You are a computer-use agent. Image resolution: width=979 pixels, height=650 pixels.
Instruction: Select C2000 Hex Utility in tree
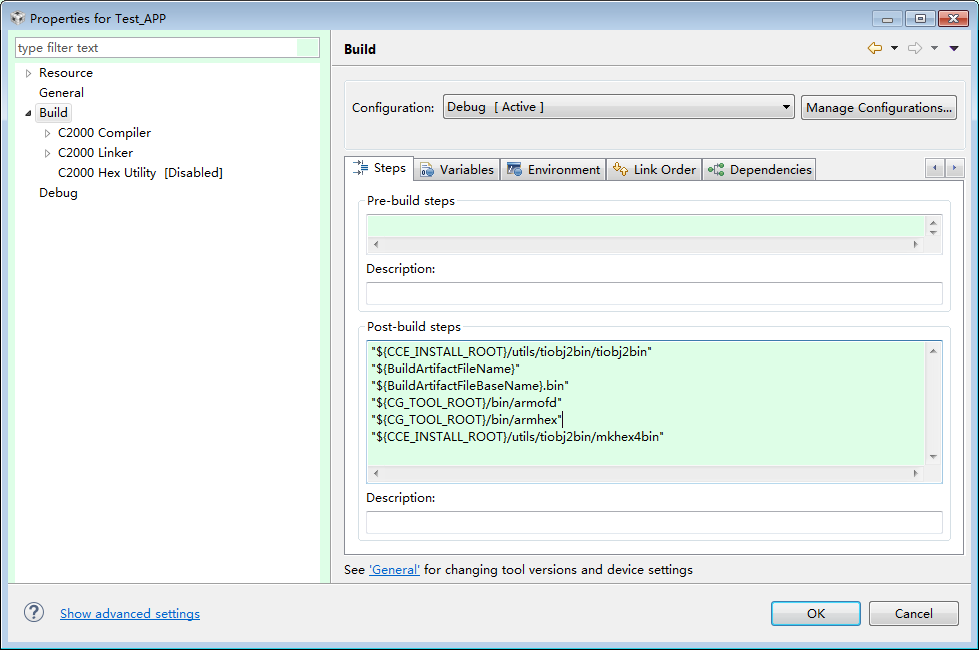[140, 173]
